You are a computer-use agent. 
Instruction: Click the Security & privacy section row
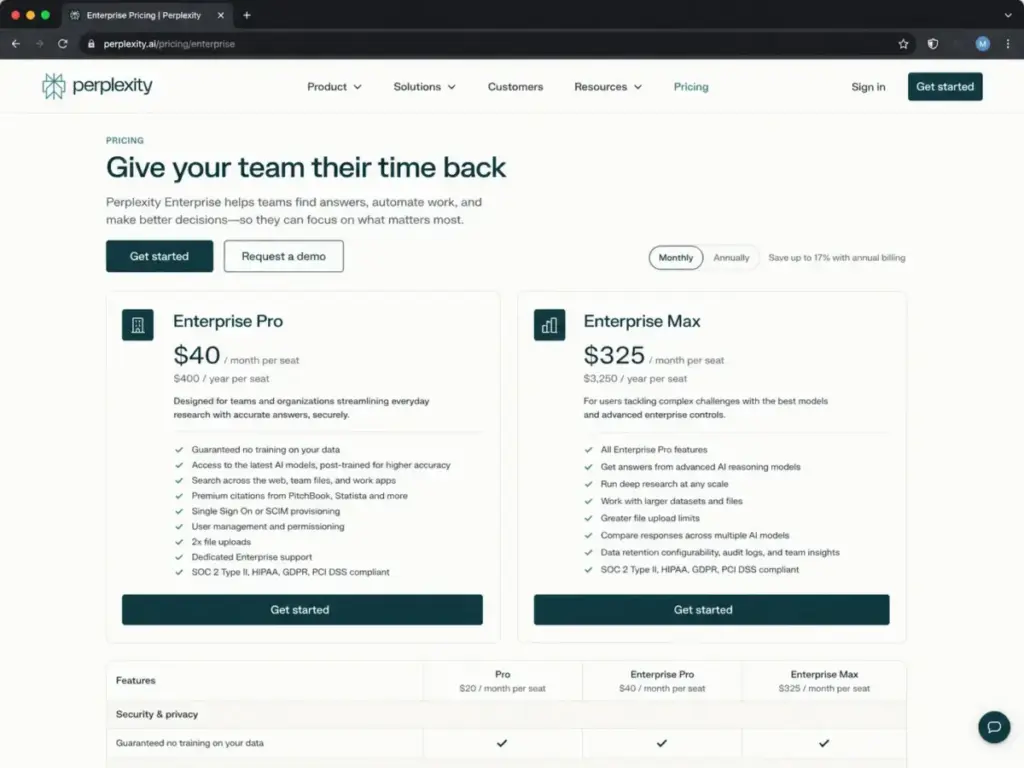506,714
